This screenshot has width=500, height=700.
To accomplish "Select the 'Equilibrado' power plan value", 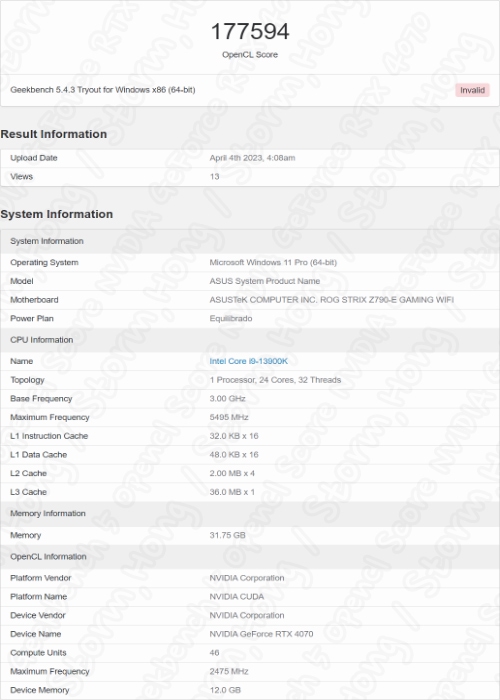I will pyautogui.click(x=231, y=319).
